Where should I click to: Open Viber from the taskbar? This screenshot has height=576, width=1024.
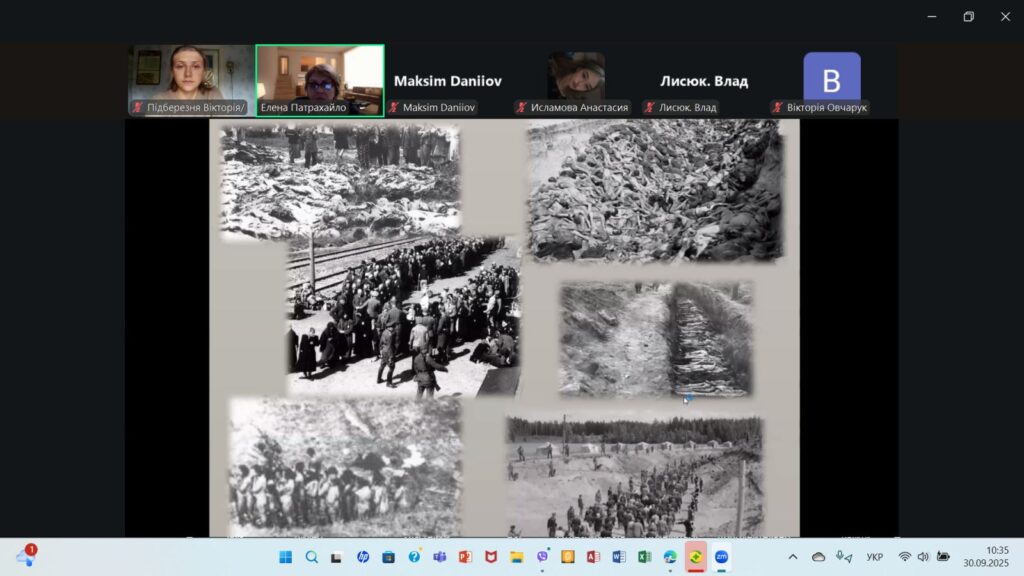pyautogui.click(x=542, y=557)
